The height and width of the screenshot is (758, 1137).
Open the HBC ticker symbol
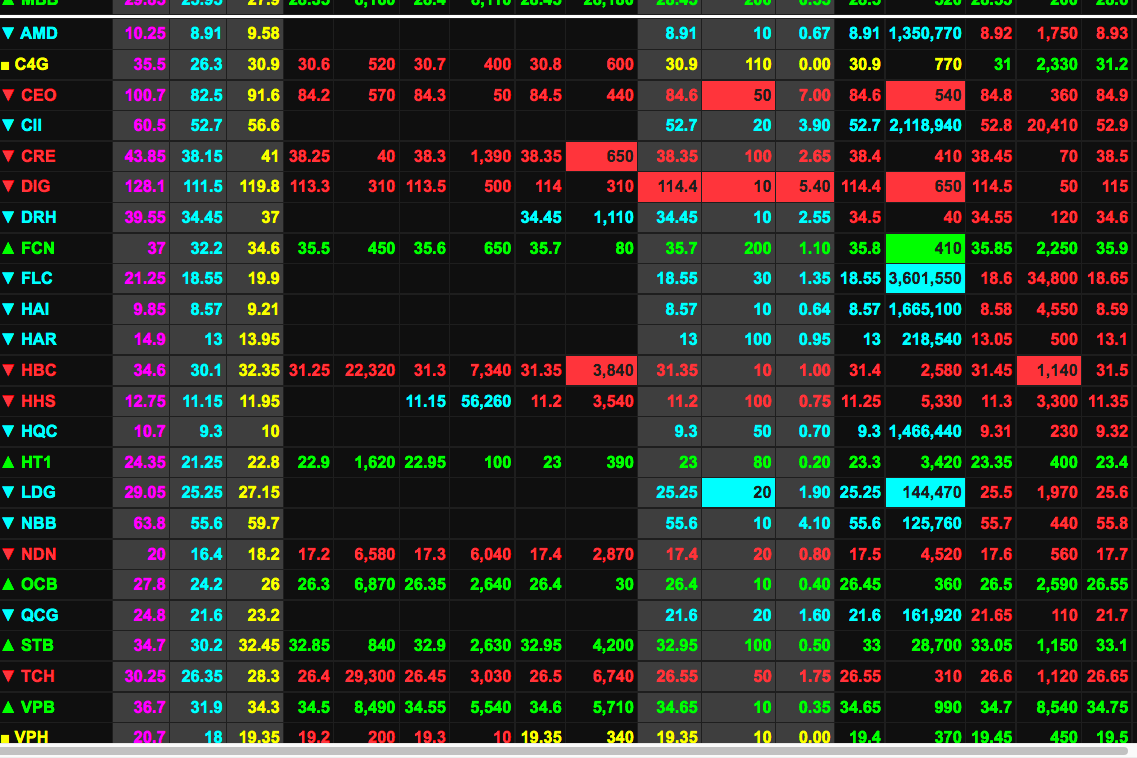(38, 370)
